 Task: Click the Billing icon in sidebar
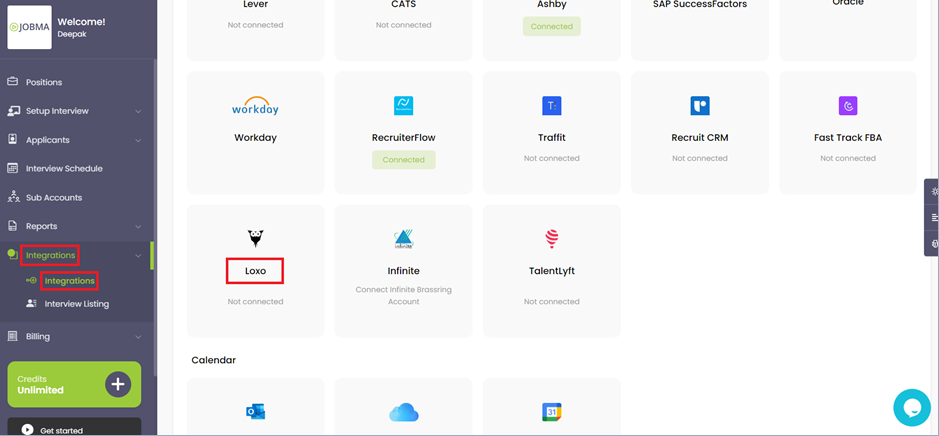(13, 336)
